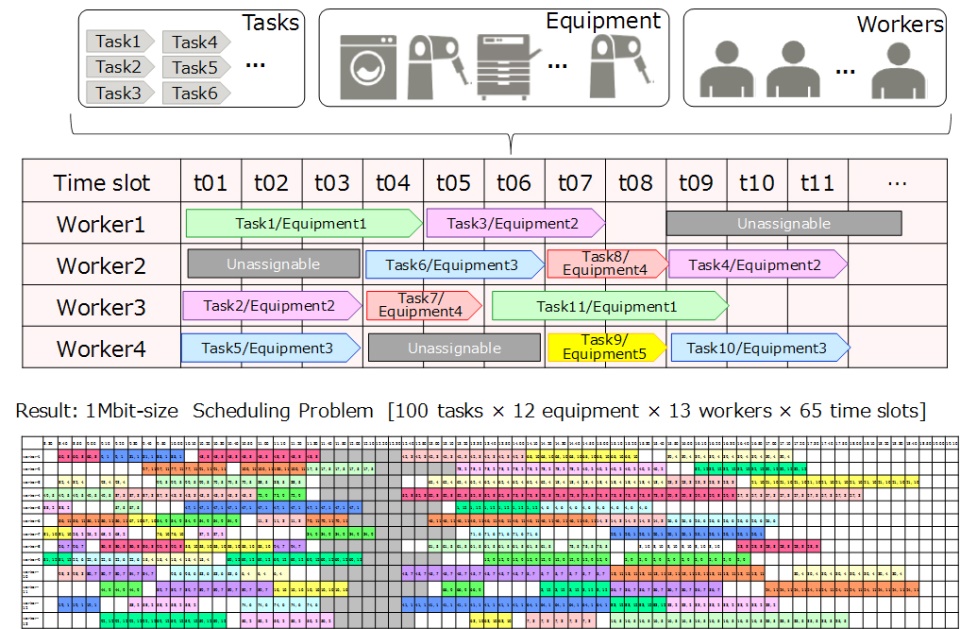Image resolution: width=960 pixels, height=629 pixels.
Task: Select the robot arm beside the washing machine
Action: pos(432,62)
